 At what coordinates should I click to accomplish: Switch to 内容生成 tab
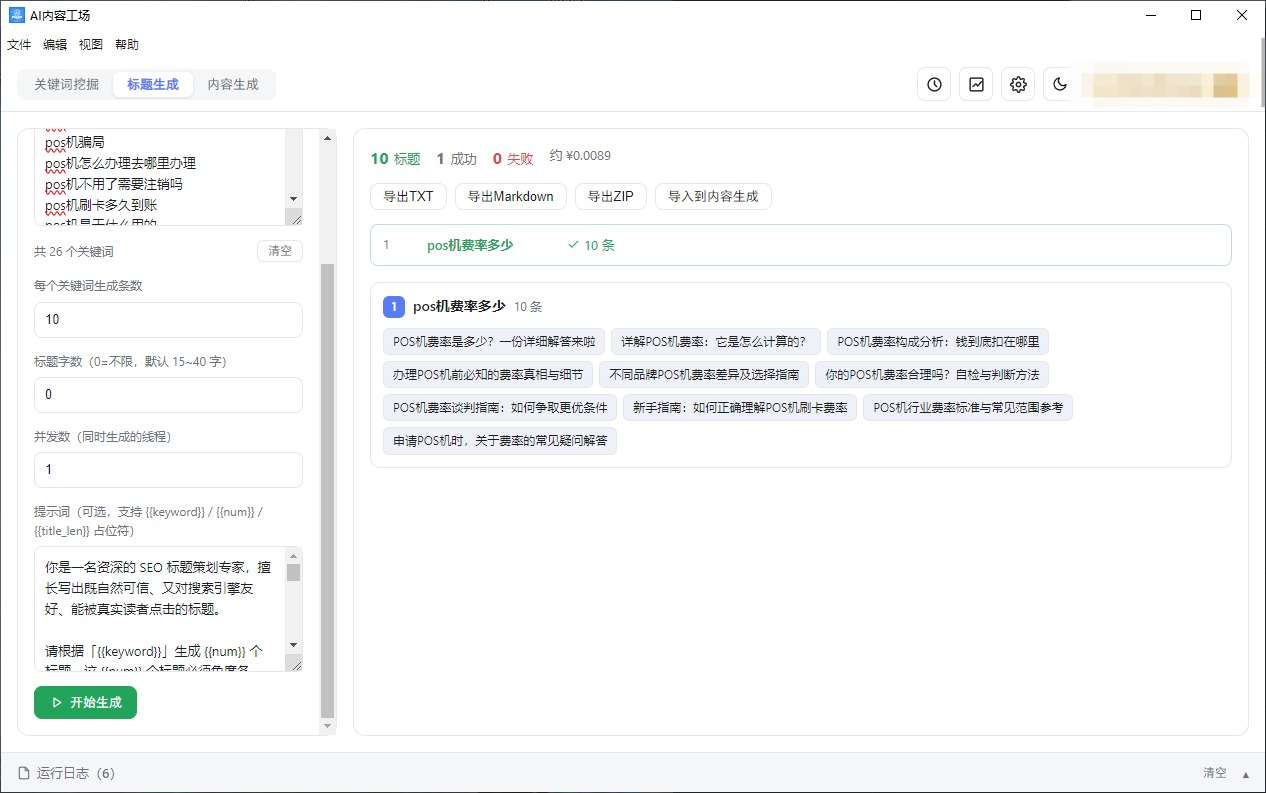coord(233,85)
